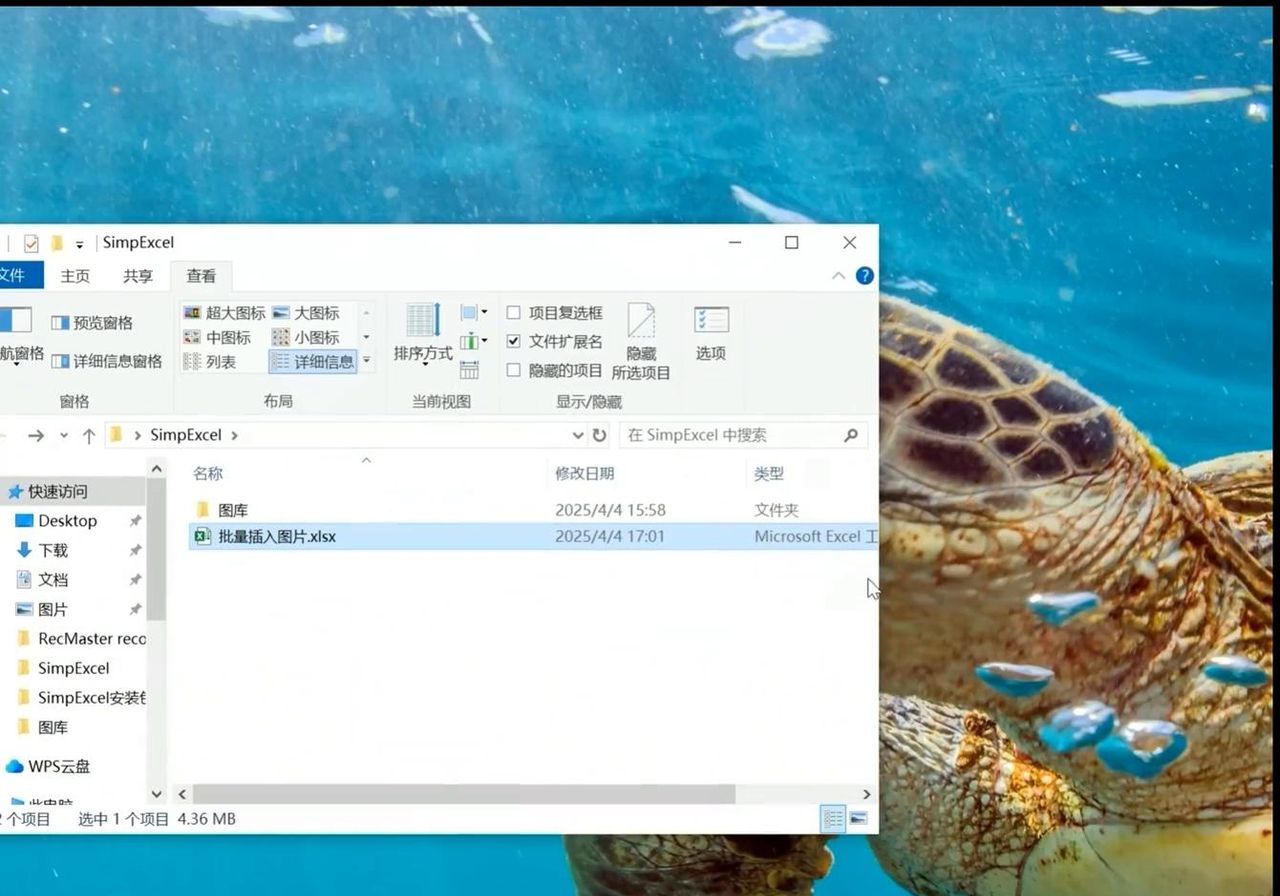Switch layout to 超大图标
Image resolution: width=1280 pixels, height=896 pixels.
(225, 313)
